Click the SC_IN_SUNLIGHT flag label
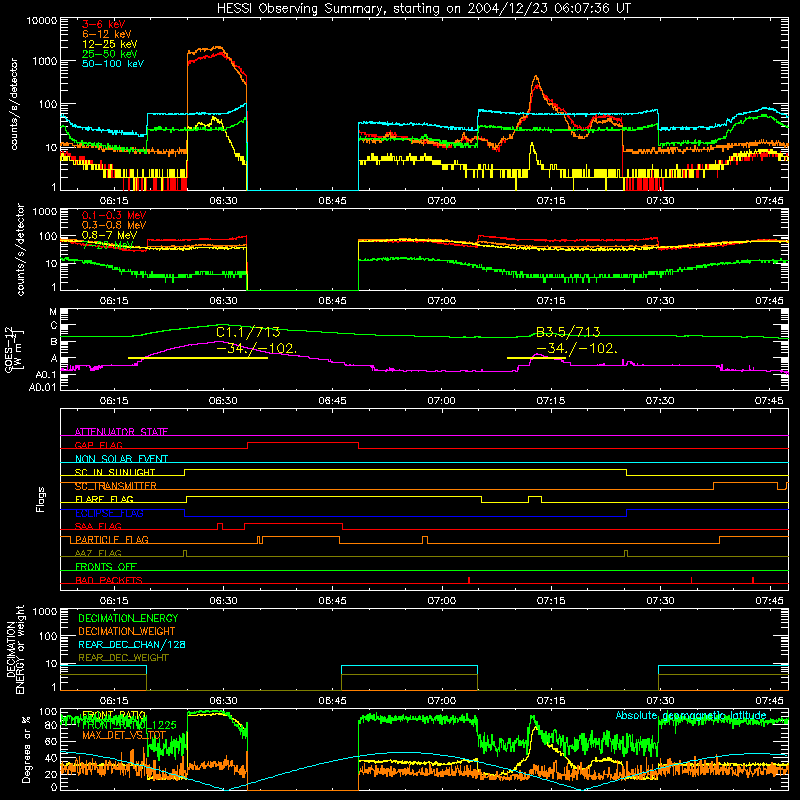Screen dimensions: 800x800 point(115,472)
